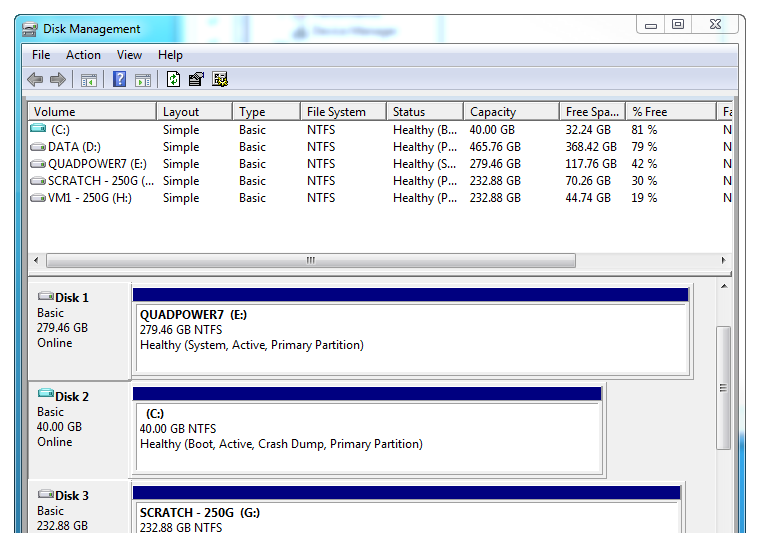
Task: Click the Healthy (B... status cell
Action: 425,130
